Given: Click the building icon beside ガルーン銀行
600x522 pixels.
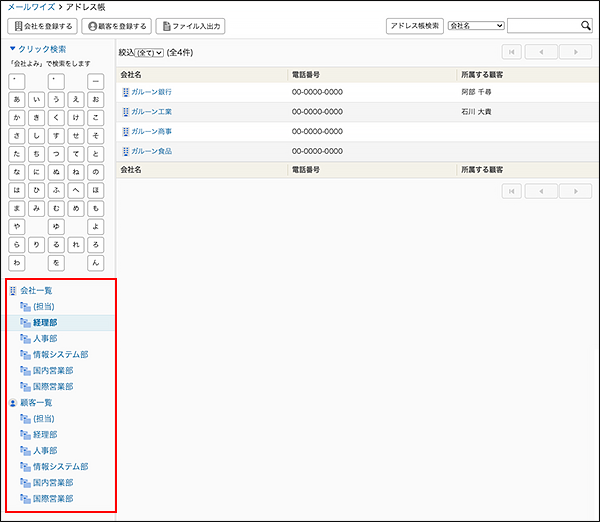Looking at the screenshot, I should (x=125, y=92).
